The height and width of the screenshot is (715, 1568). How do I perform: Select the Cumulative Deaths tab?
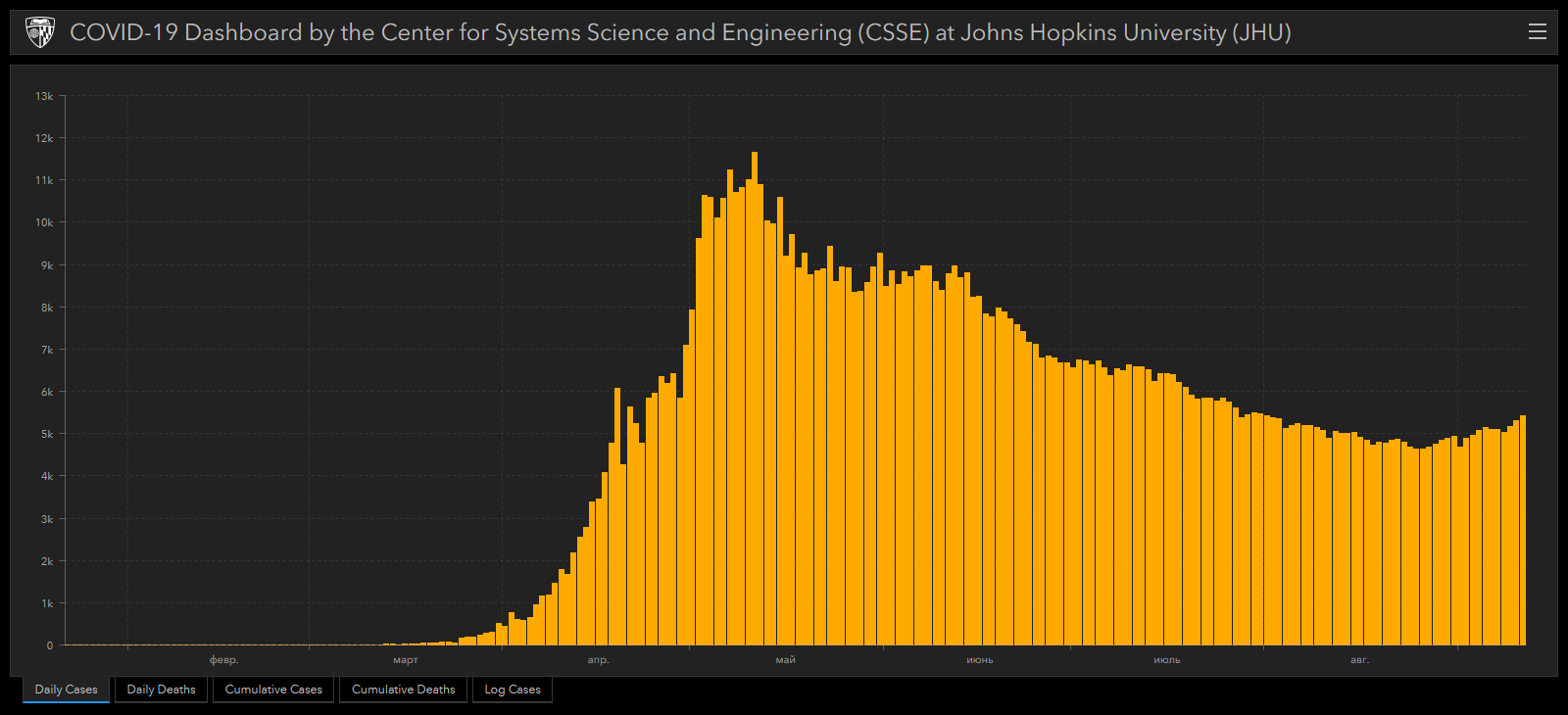tap(403, 690)
